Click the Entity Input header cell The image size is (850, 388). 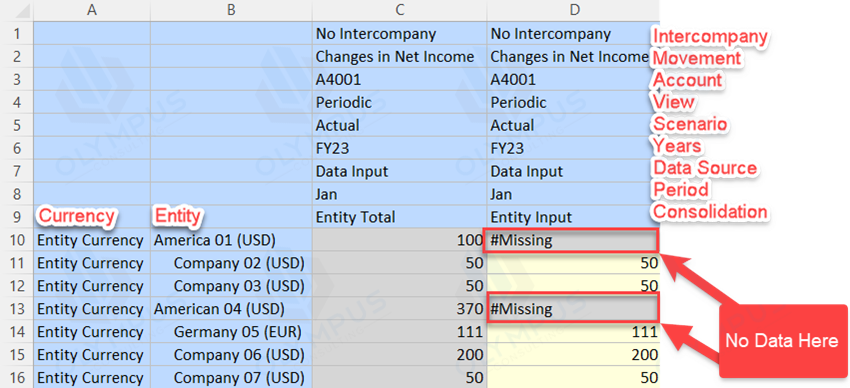(573, 217)
